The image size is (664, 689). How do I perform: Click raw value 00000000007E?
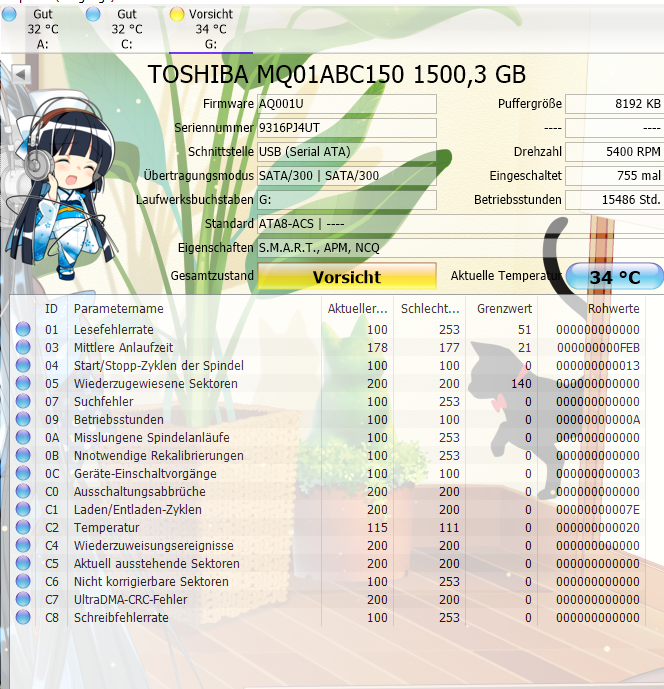598,510
